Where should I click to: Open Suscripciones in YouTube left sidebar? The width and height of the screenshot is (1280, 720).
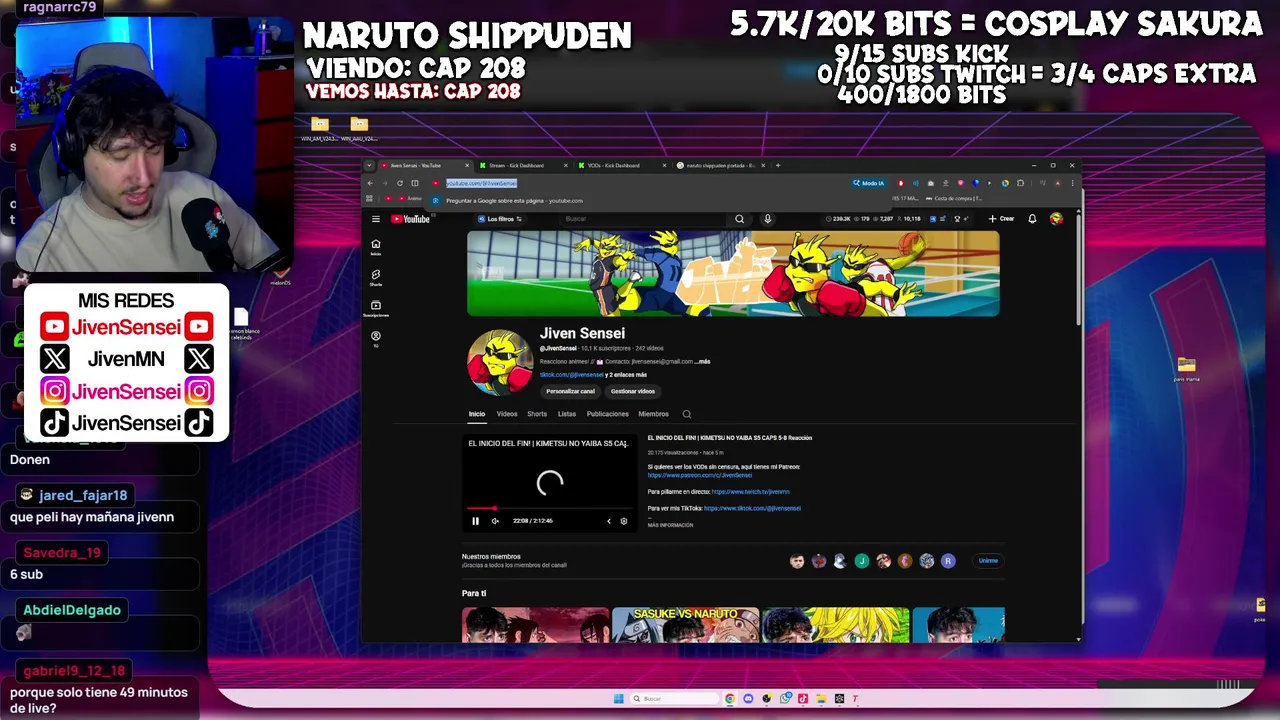tap(376, 308)
